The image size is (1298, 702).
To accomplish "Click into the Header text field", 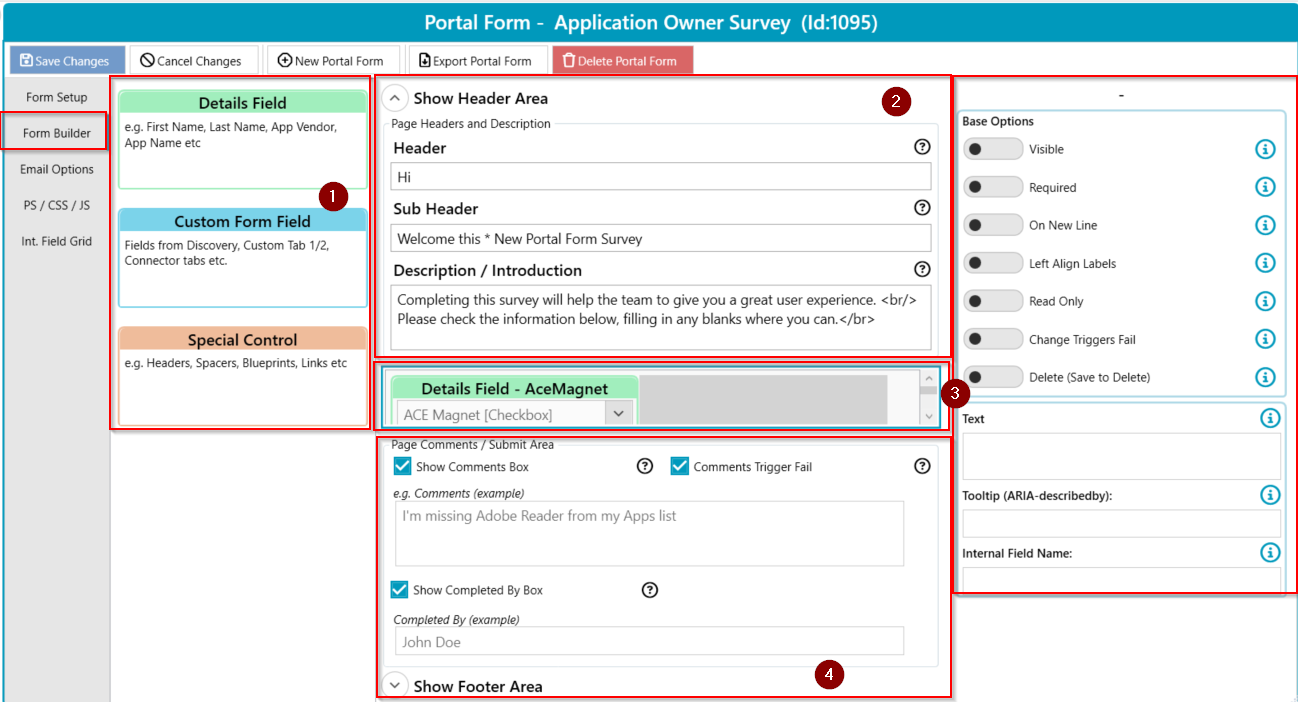I will (x=660, y=177).
